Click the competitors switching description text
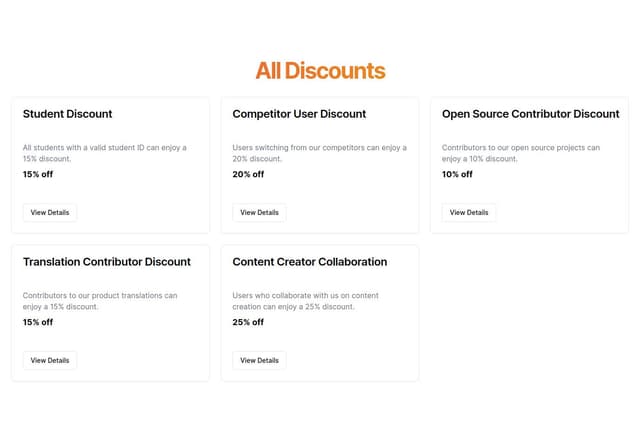 (x=319, y=153)
